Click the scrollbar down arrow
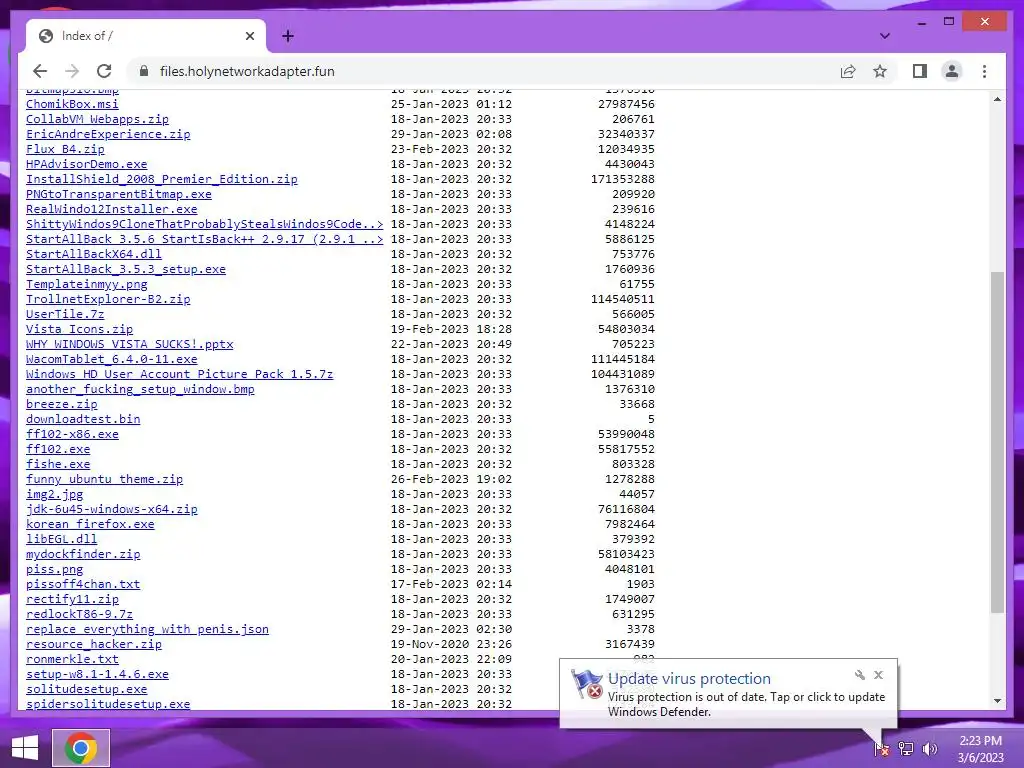This screenshot has width=1024, height=768. (x=997, y=701)
